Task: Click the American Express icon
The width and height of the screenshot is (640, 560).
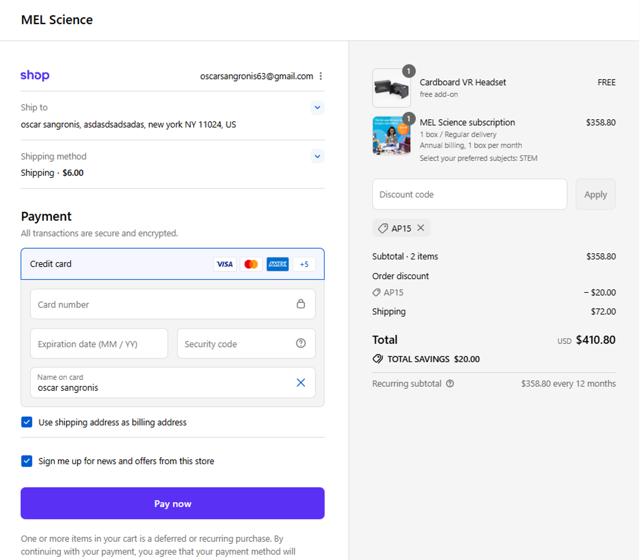Action: (x=277, y=264)
